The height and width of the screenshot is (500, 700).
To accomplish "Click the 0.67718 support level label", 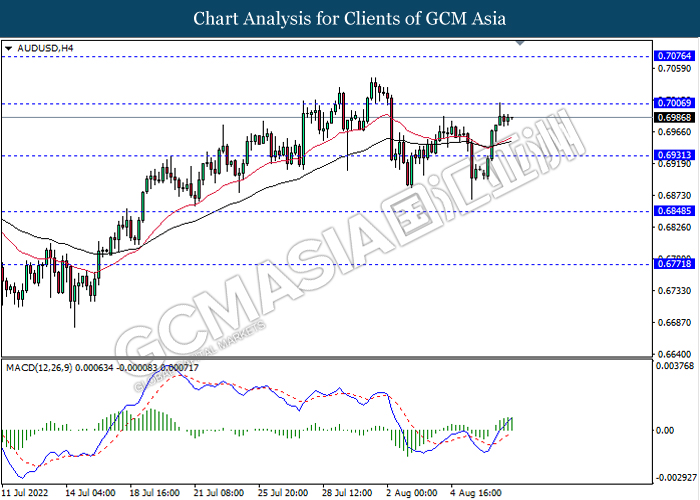I will (675, 264).
